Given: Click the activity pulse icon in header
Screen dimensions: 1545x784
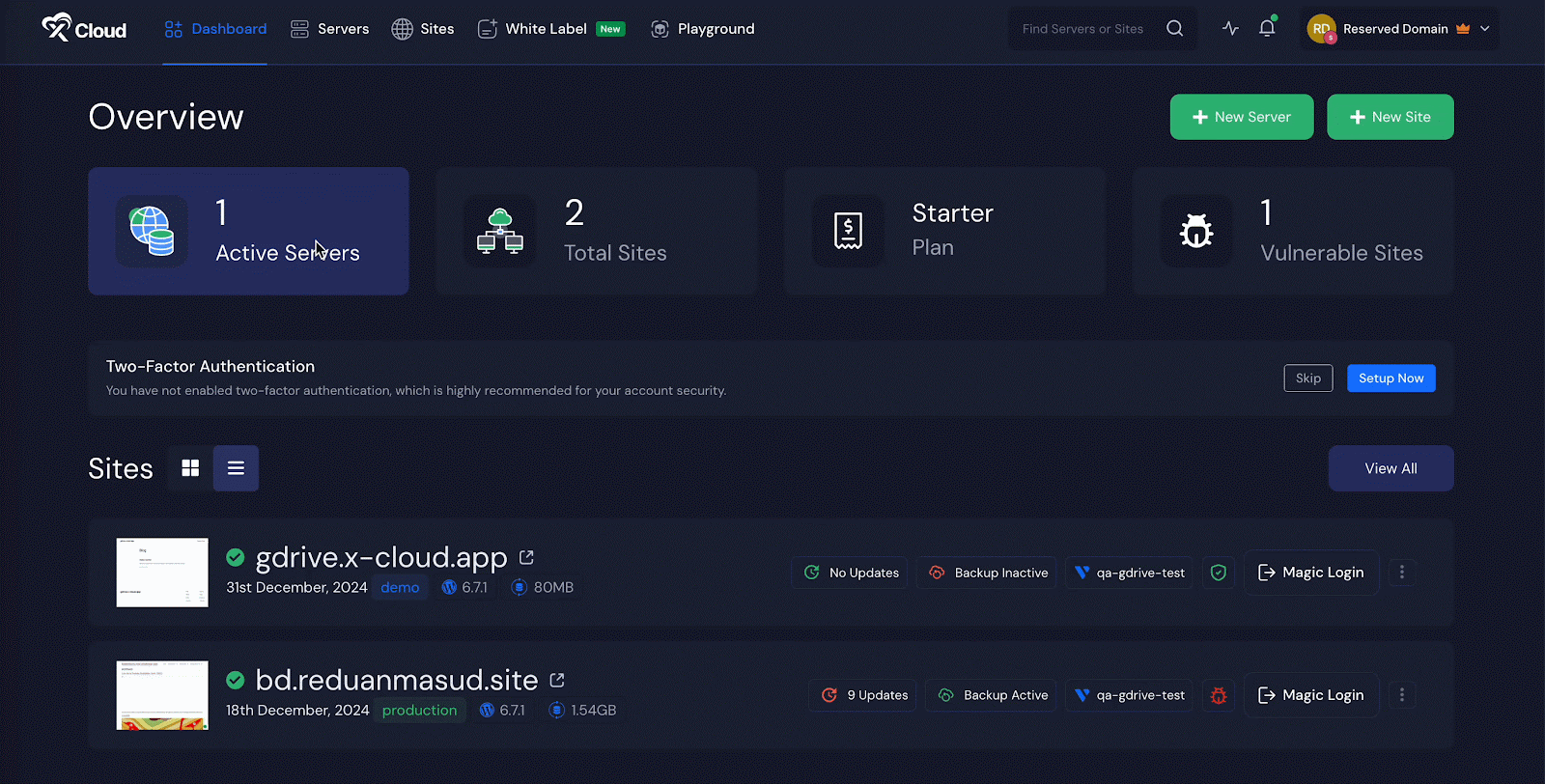Looking at the screenshot, I should 1230,29.
